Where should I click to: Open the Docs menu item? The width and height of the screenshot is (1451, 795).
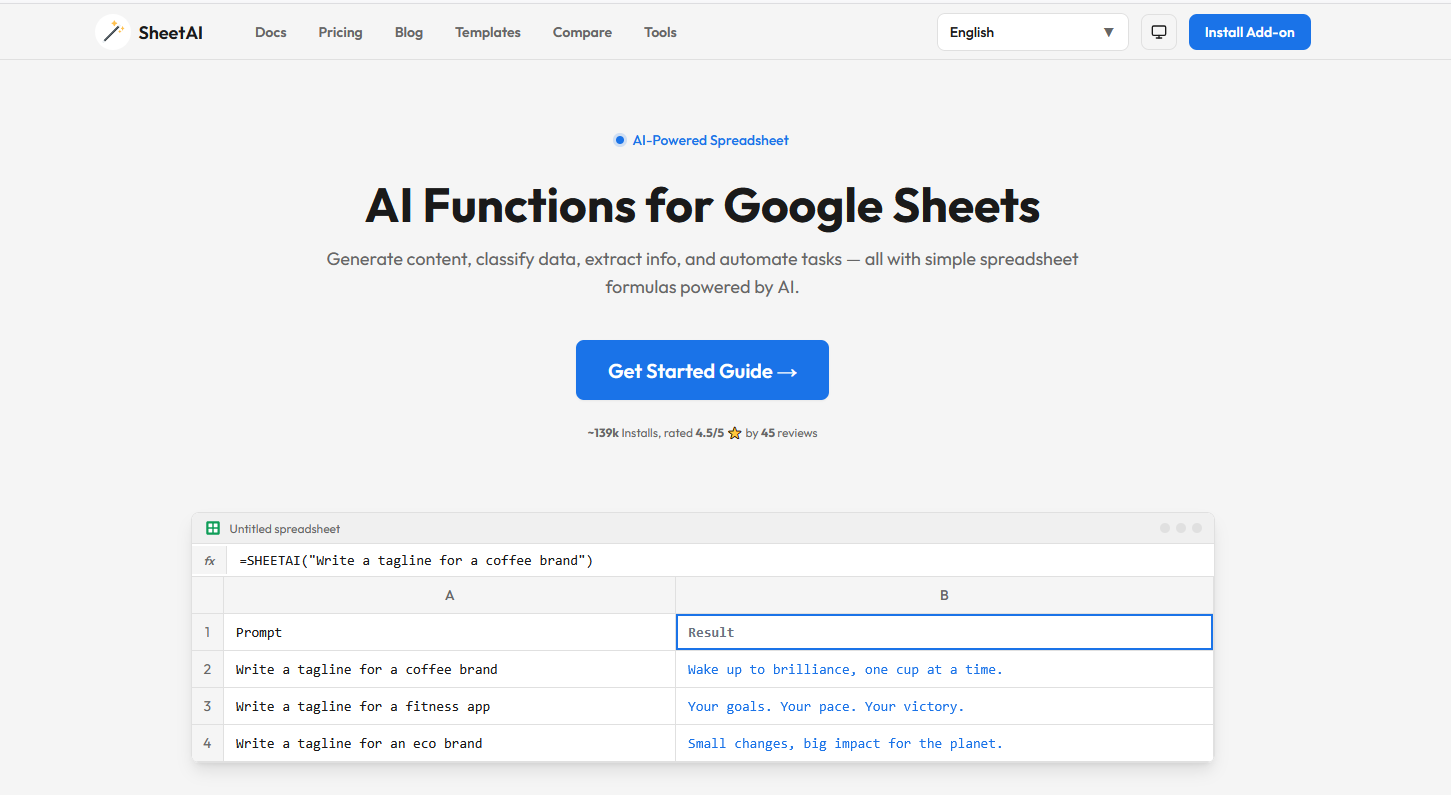[271, 32]
